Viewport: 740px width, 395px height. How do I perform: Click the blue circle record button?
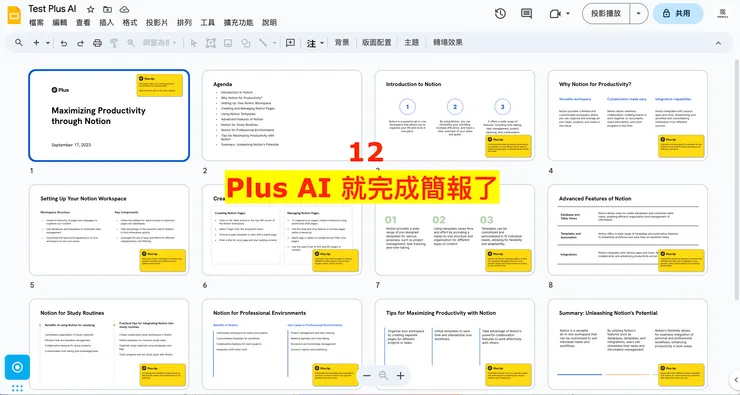(17, 367)
